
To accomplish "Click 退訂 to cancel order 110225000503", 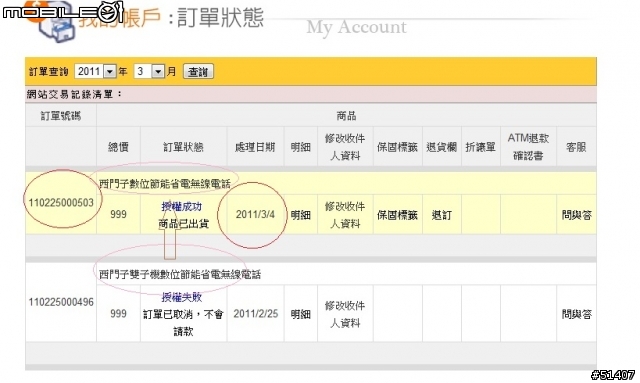I will (x=442, y=215).
